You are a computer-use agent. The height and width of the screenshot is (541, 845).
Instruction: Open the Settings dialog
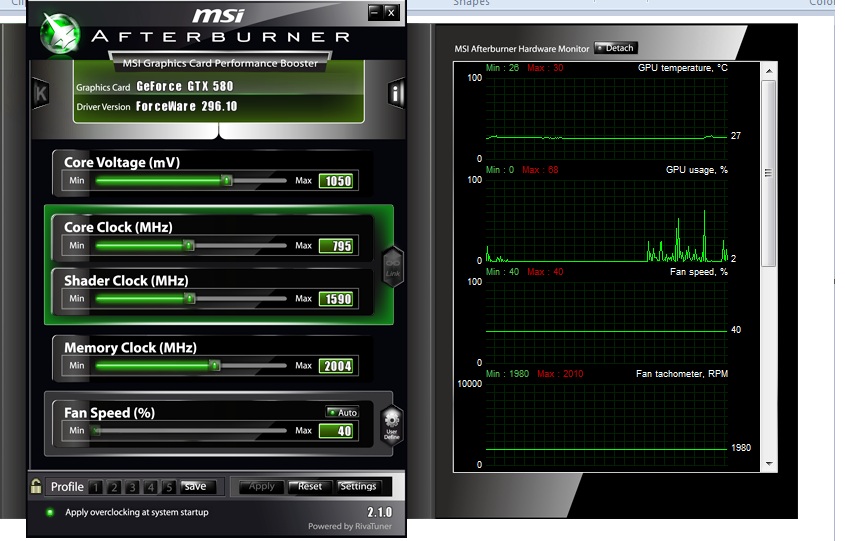358,487
